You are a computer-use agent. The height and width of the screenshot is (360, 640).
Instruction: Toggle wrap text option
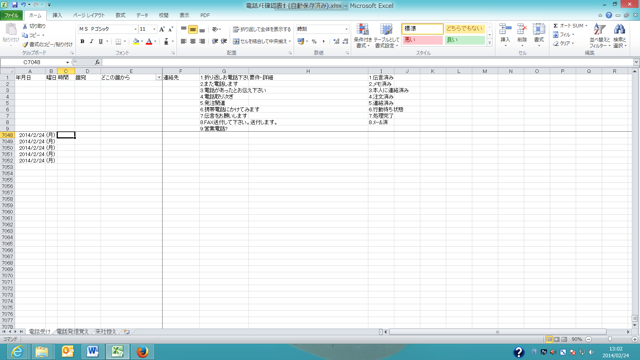pyautogui.click(x=262, y=29)
